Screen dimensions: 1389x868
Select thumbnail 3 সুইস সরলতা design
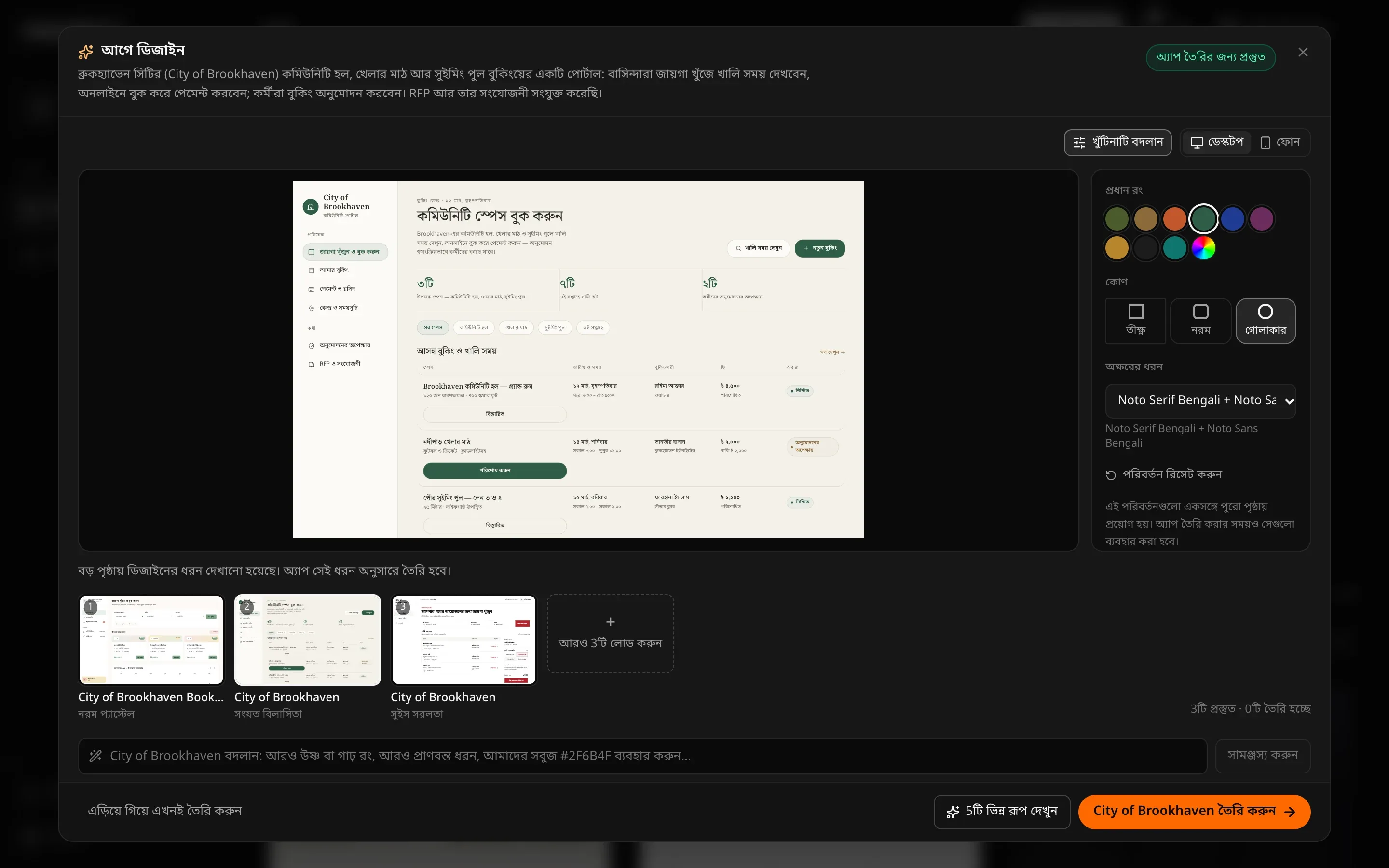pyautogui.click(x=464, y=639)
